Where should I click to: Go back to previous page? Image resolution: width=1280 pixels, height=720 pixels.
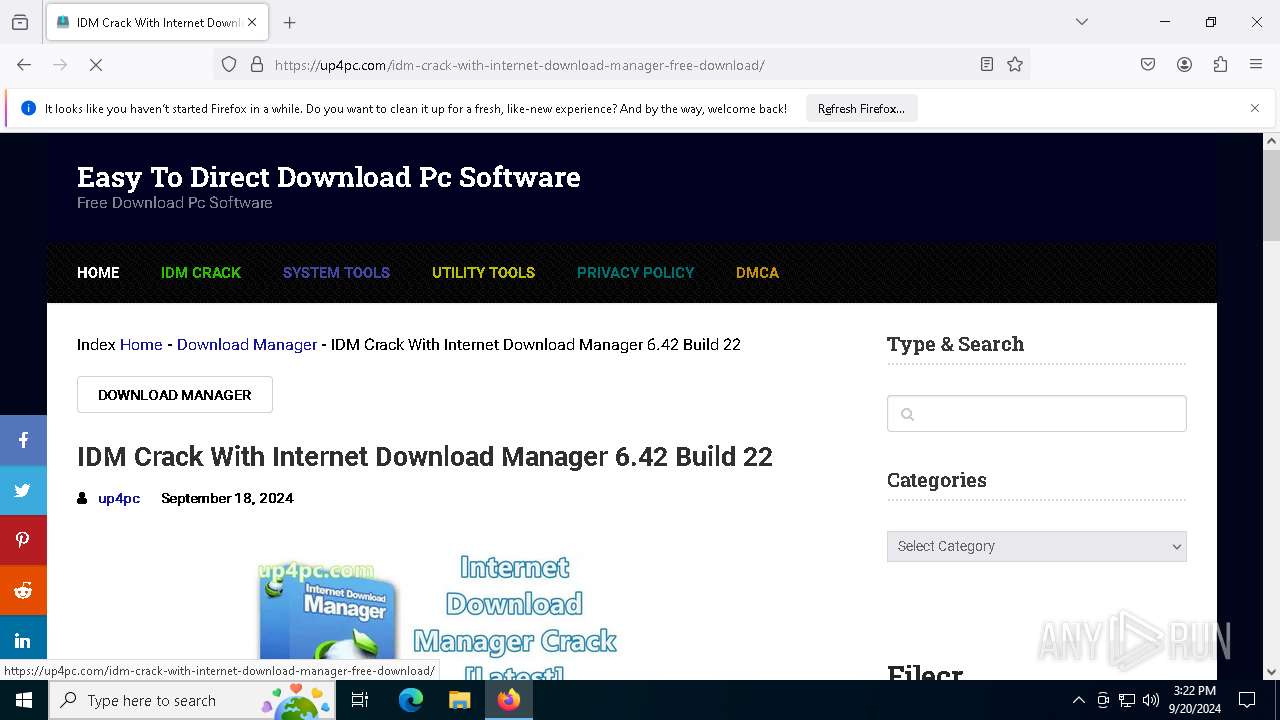(x=24, y=65)
